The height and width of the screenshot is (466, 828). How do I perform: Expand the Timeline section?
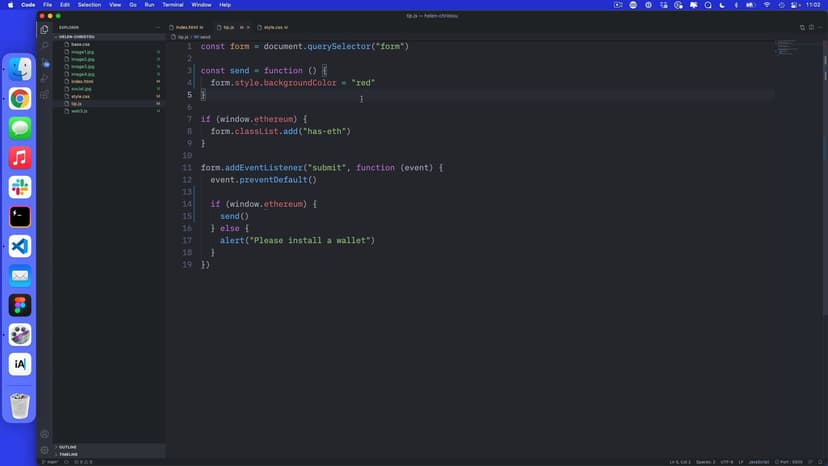click(x=68, y=454)
